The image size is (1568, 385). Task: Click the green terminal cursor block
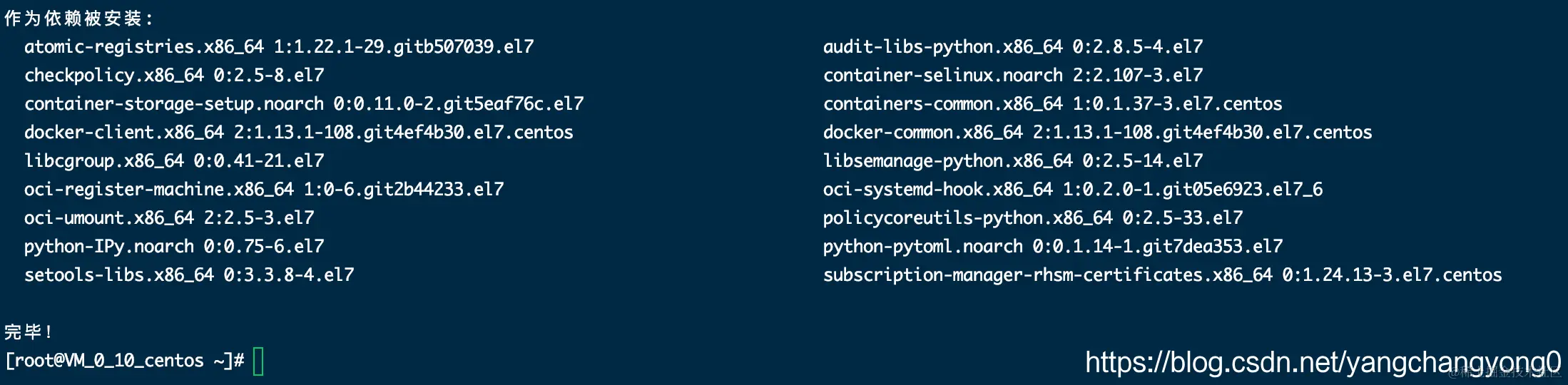[258, 361]
